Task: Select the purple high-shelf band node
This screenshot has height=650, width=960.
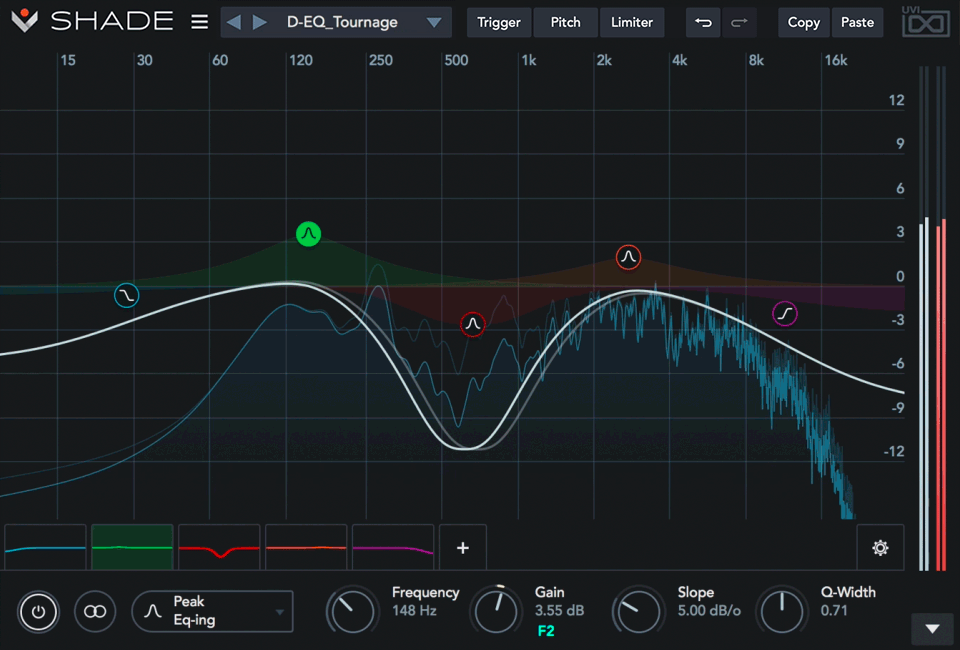Action: [785, 314]
